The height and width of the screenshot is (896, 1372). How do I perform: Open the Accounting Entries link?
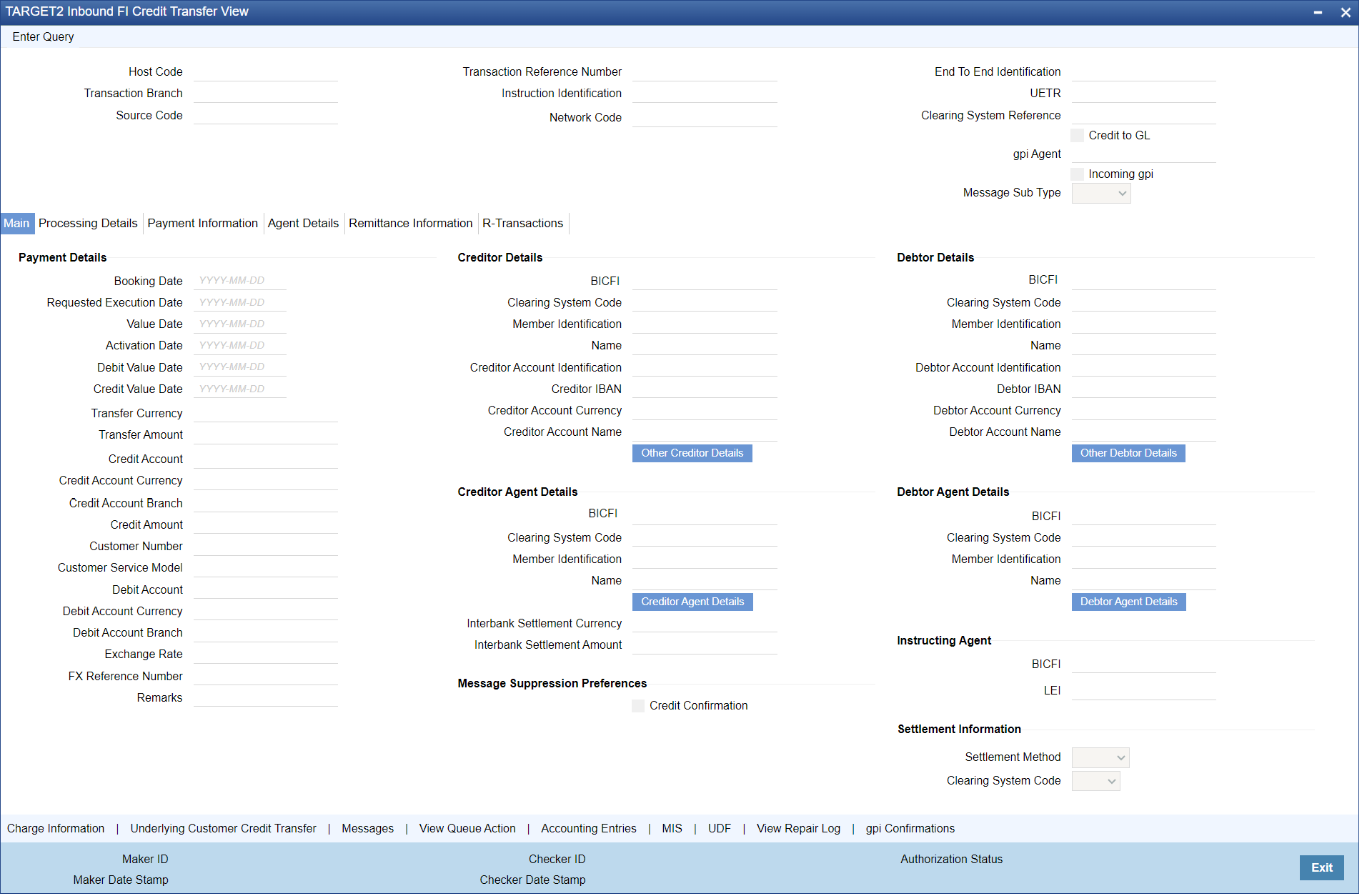click(x=588, y=829)
